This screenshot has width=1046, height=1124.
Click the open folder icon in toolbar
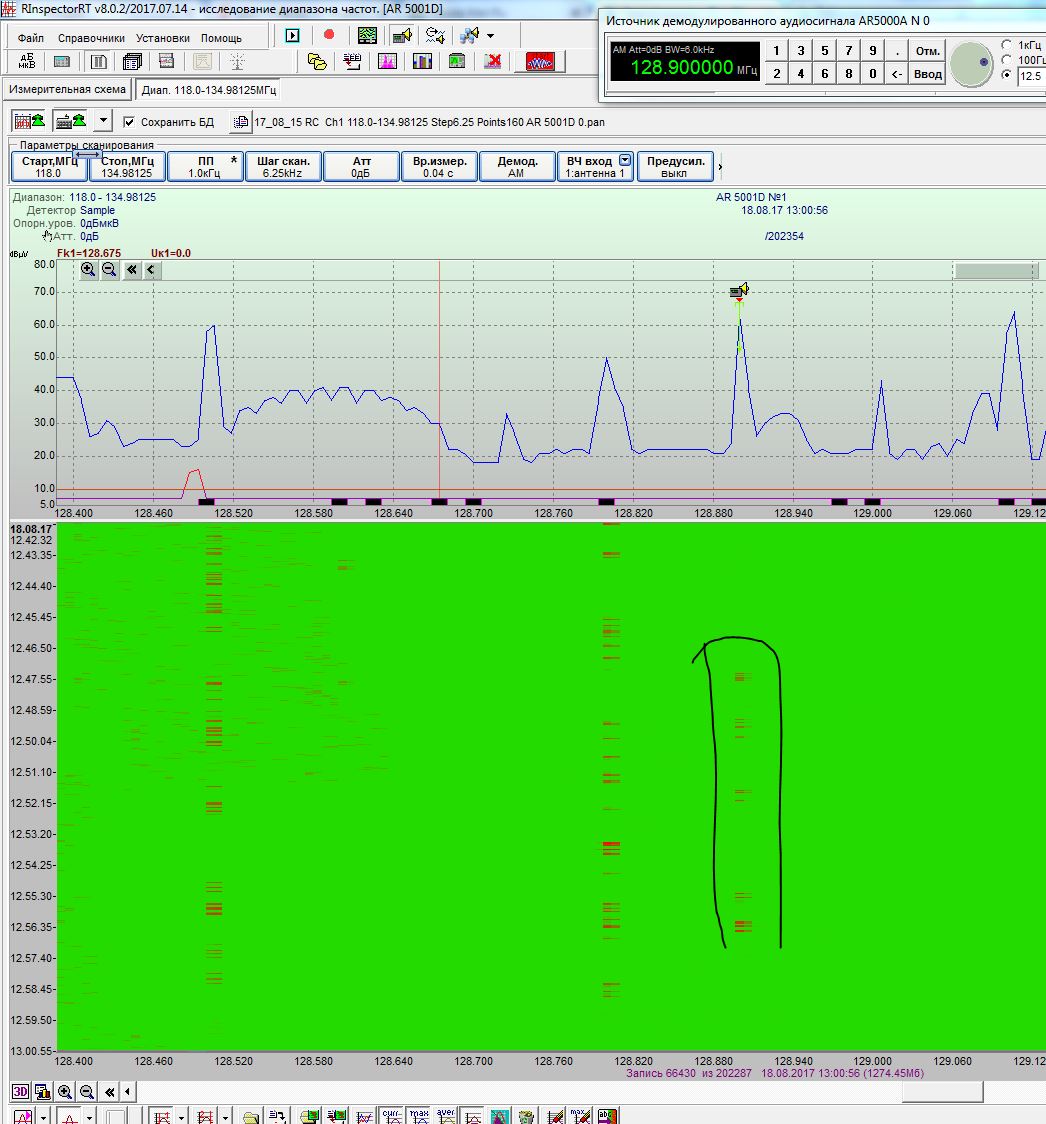click(317, 61)
